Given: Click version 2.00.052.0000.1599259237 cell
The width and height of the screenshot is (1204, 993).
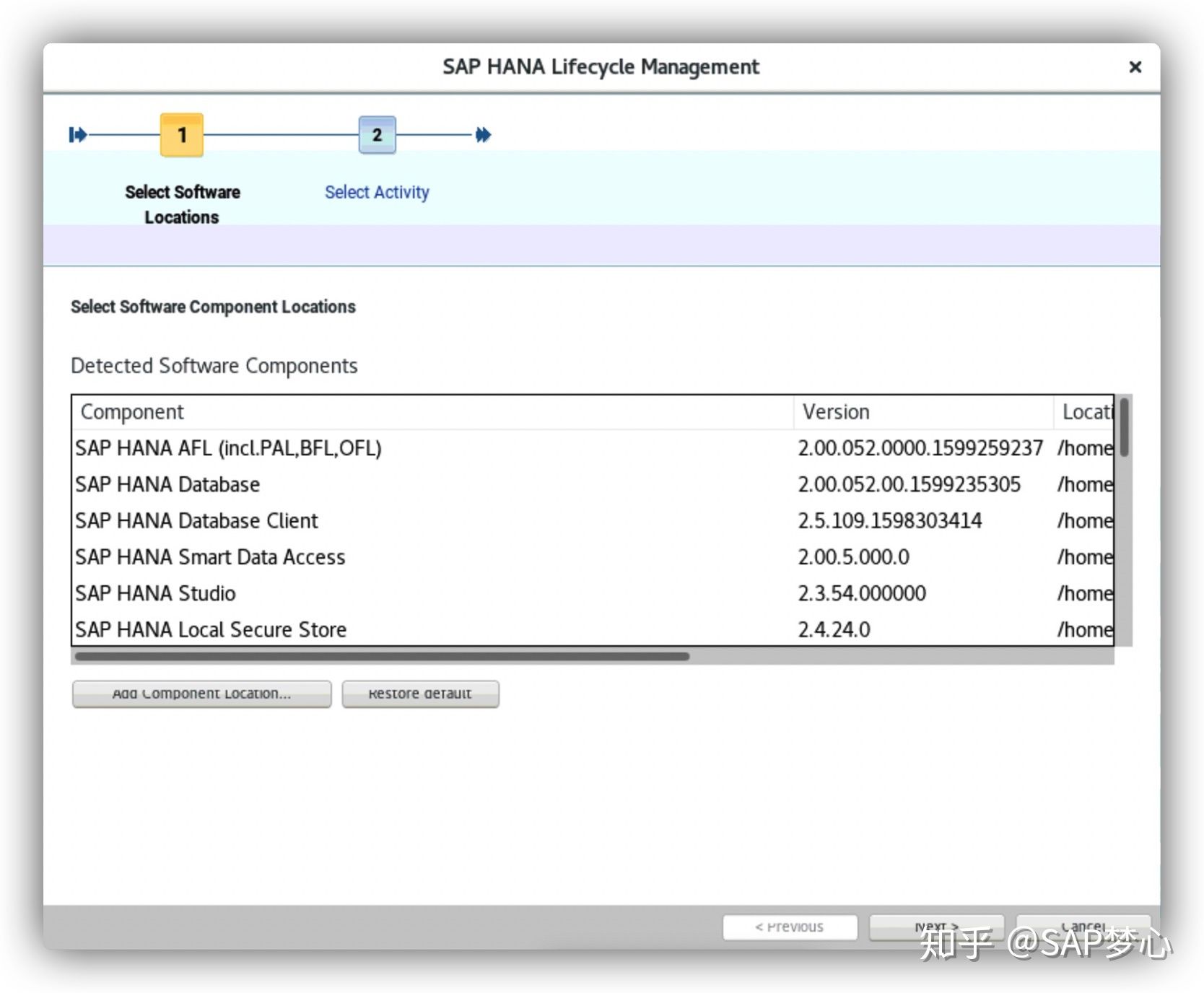Looking at the screenshot, I should point(920,448).
